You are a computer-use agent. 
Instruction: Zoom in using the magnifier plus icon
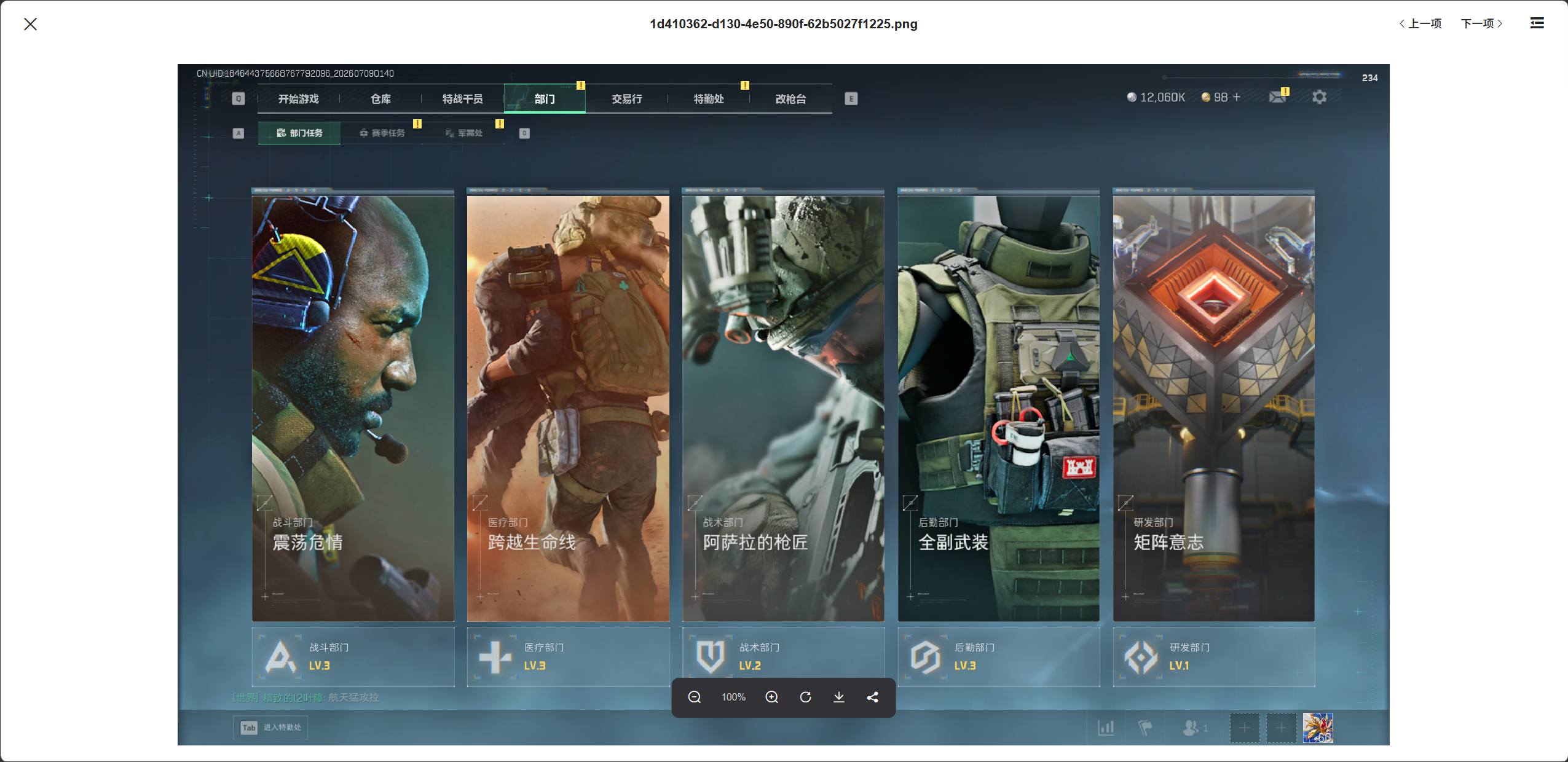pos(772,697)
